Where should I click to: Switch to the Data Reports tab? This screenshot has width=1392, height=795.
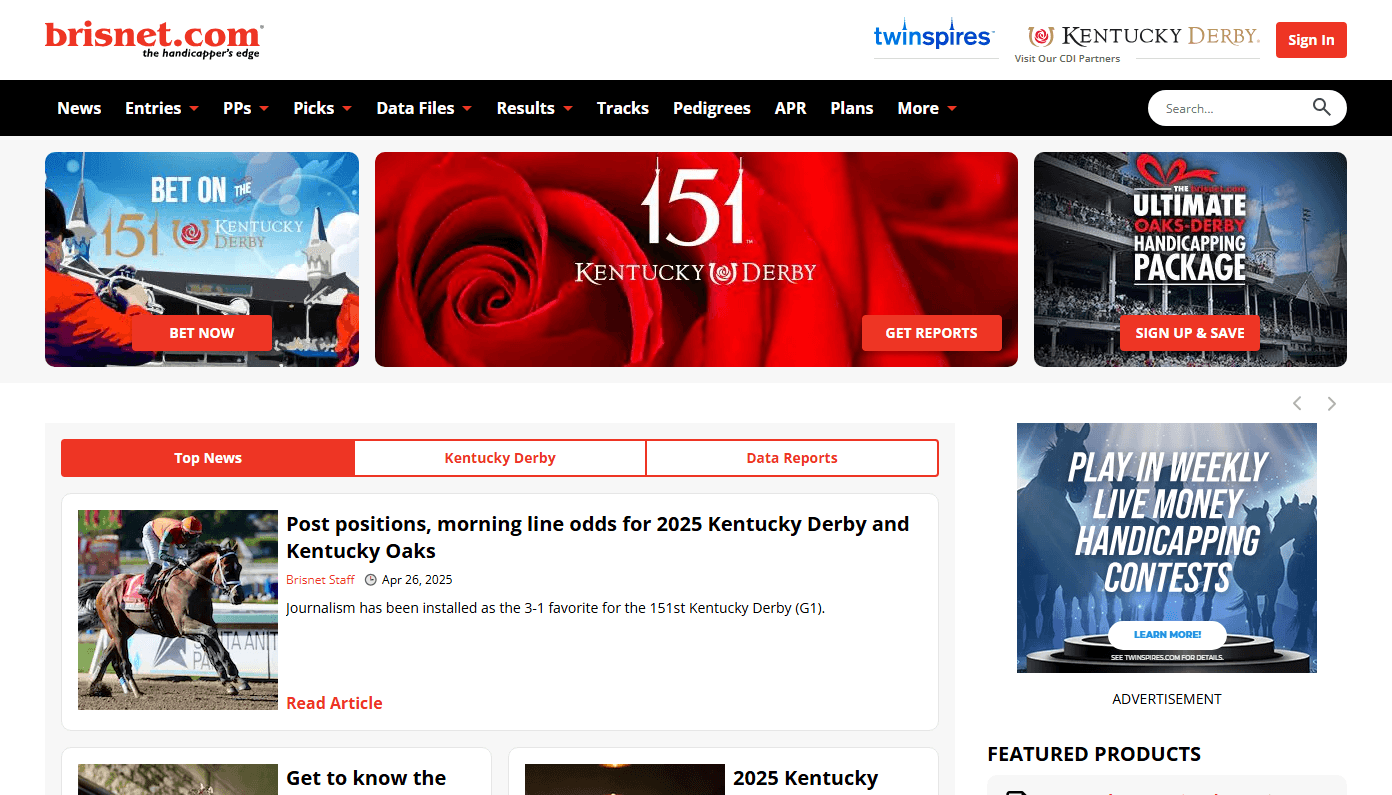coord(792,458)
